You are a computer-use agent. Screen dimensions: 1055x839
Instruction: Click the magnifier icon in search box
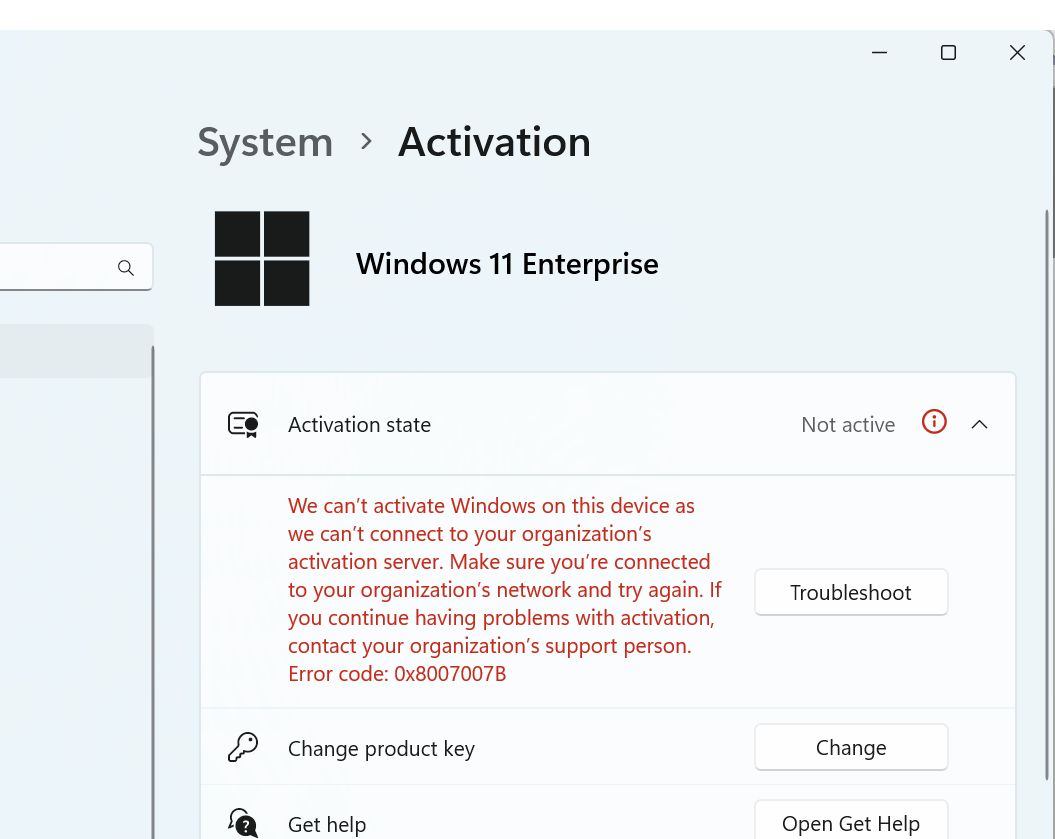[126, 268]
